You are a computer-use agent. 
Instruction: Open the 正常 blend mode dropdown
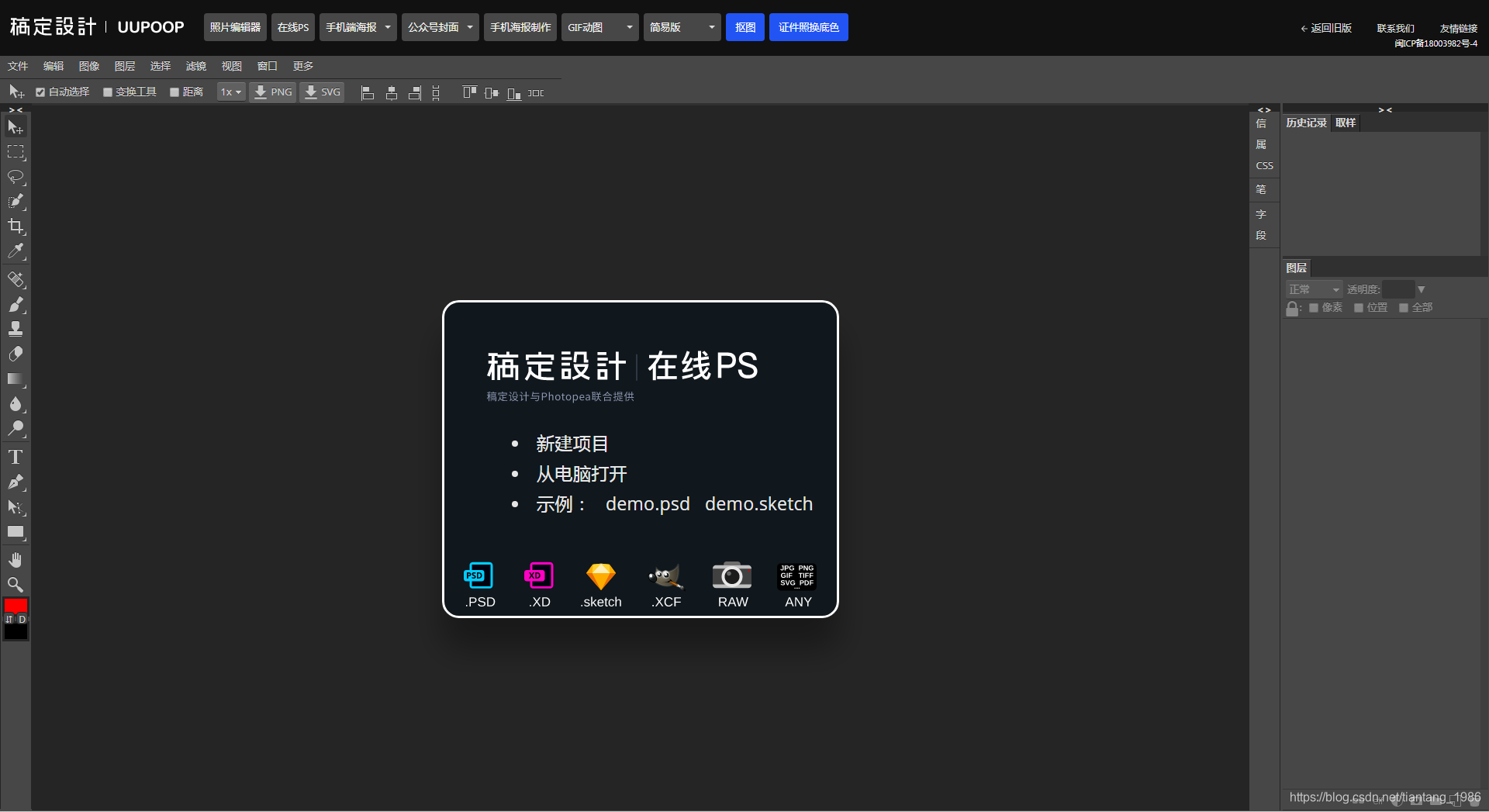[1314, 289]
